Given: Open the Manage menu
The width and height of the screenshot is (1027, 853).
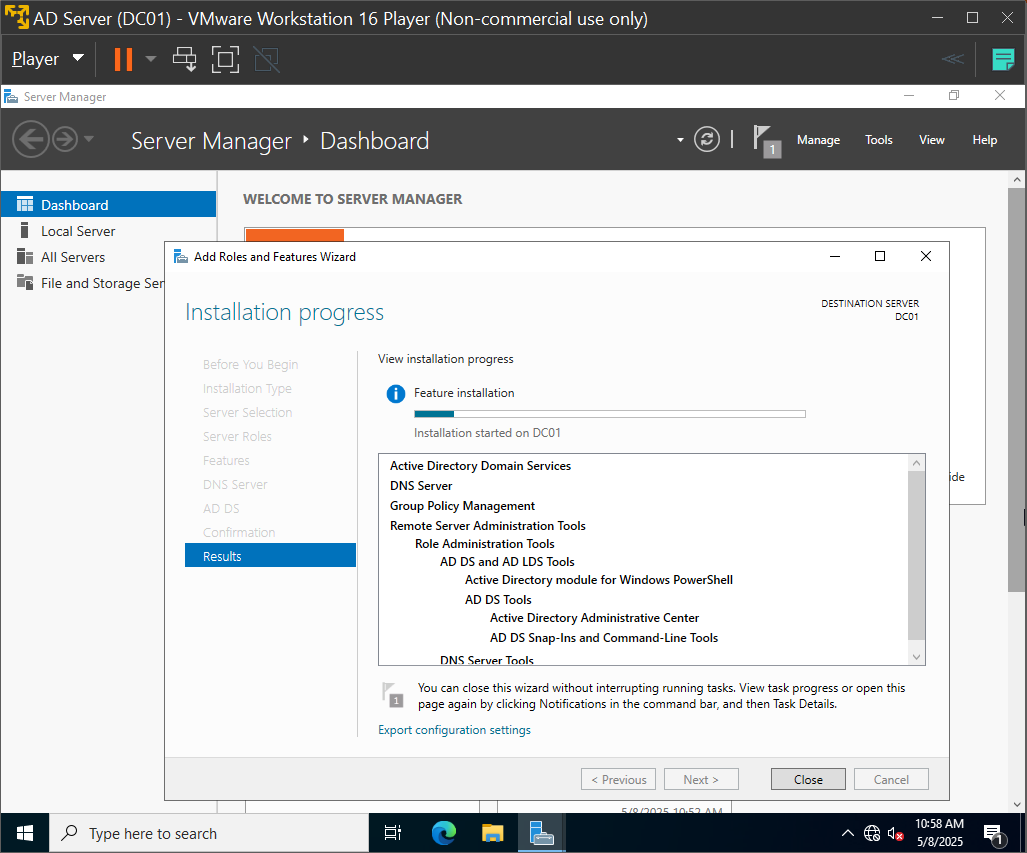Looking at the screenshot, I should [x=818, y=140].
